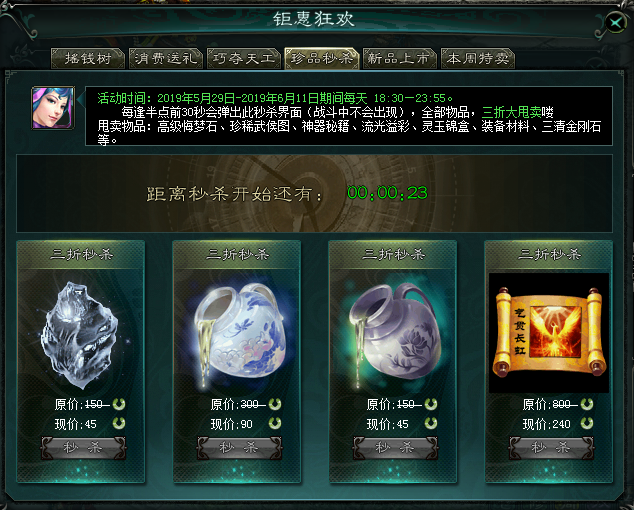Close the 钜惠狂欢 window

coord(616,23)
